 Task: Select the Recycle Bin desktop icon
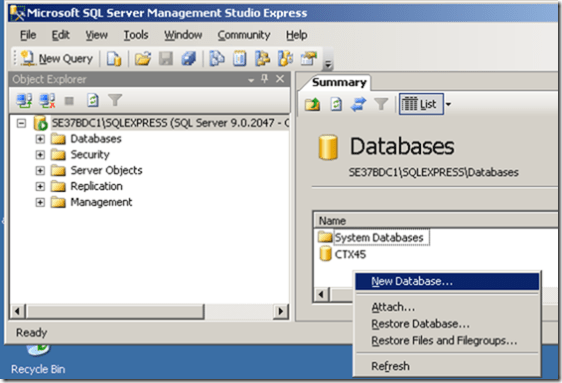38,360
